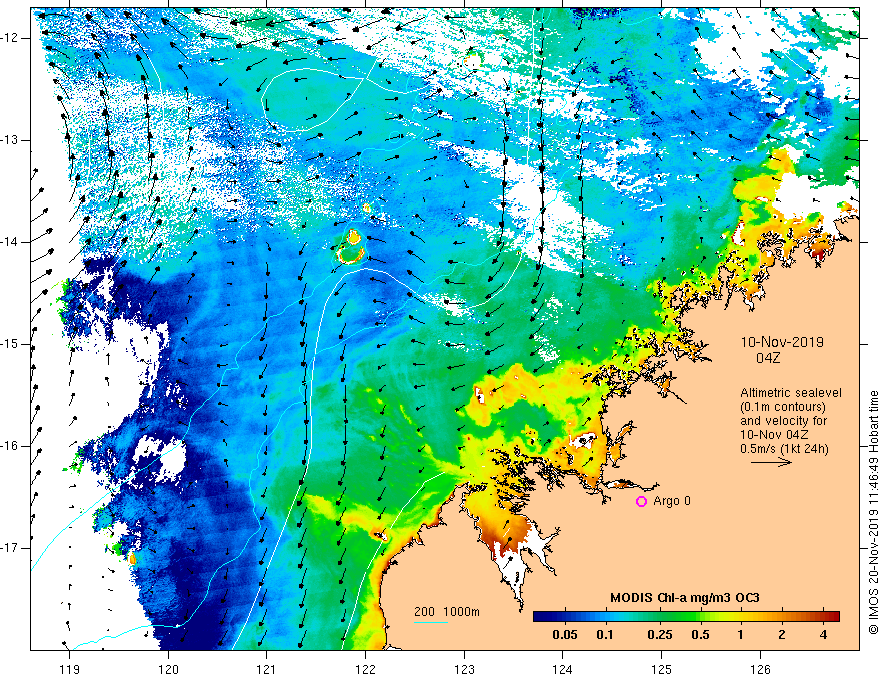This screenshot has width=880, height=680.
Task: Click the magenta Argo 0 circle marker
Action: point(641,502)
